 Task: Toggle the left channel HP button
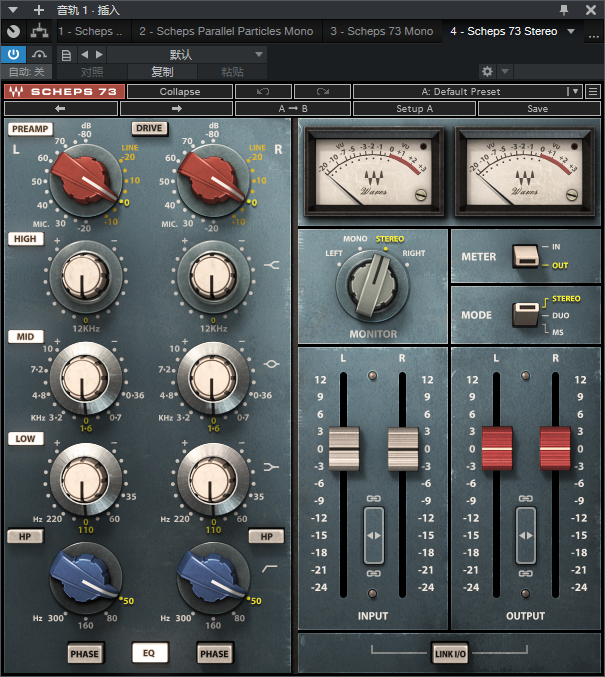25,536
